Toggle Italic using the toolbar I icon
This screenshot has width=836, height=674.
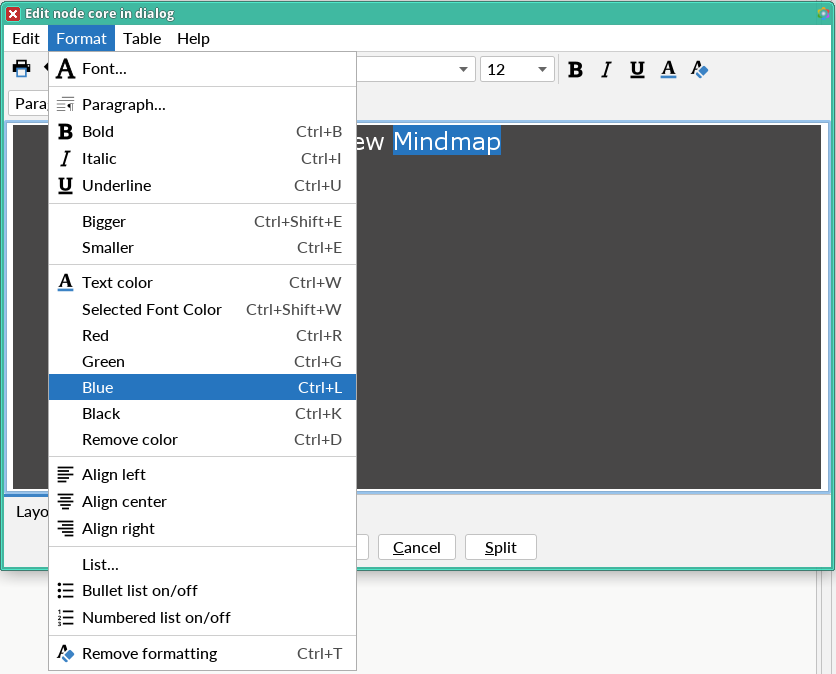(606, 70)
